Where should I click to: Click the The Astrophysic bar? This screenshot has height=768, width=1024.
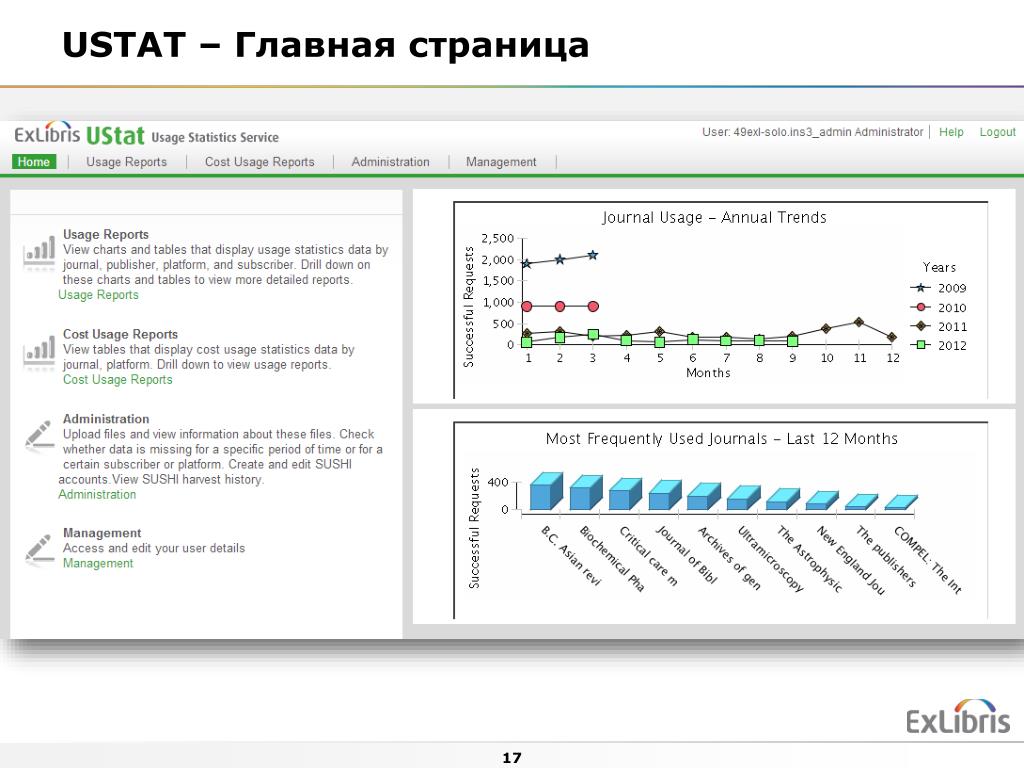tap(782, 500)
